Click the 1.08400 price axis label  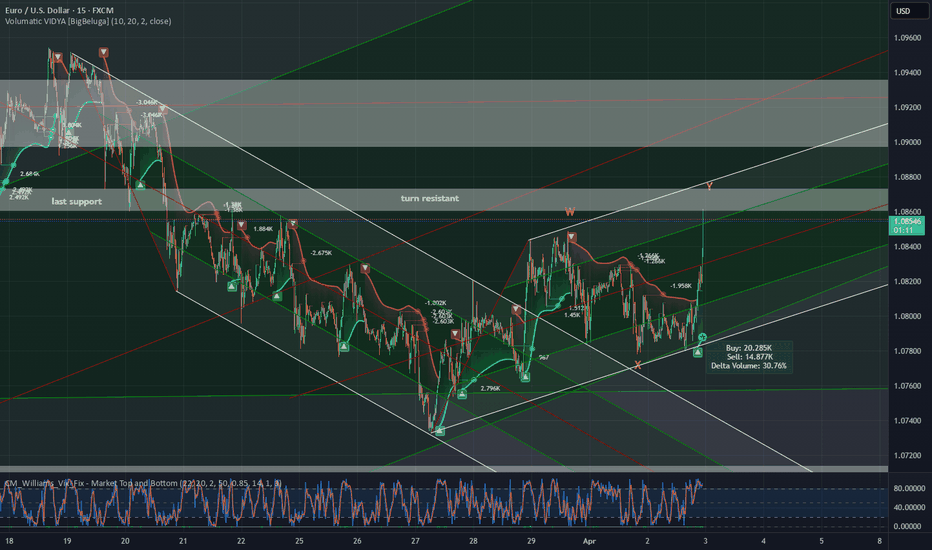(x=907, y=247)
